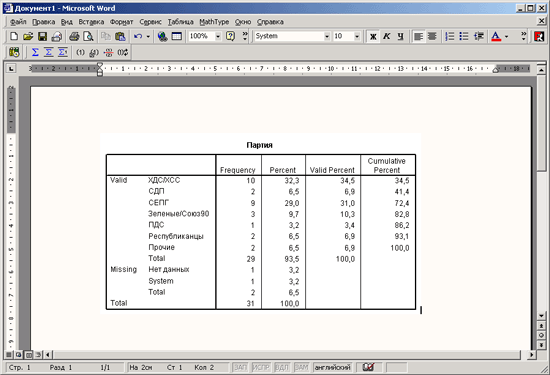Toggle italic (К) formatting
This screenshot has height=375, width=550.
coord(387,36)
